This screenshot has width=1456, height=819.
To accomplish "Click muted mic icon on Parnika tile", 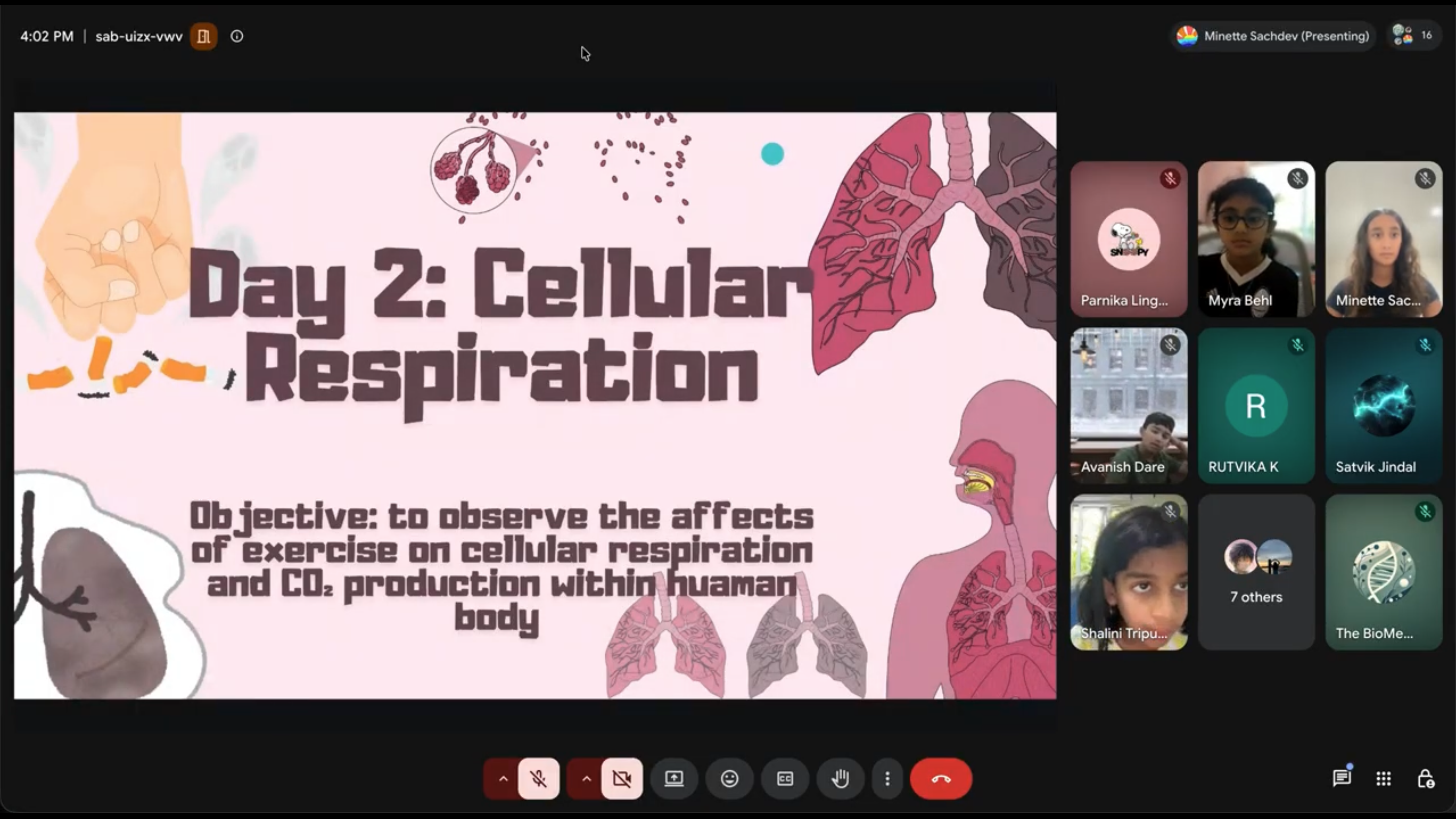I will [1170, 179].
